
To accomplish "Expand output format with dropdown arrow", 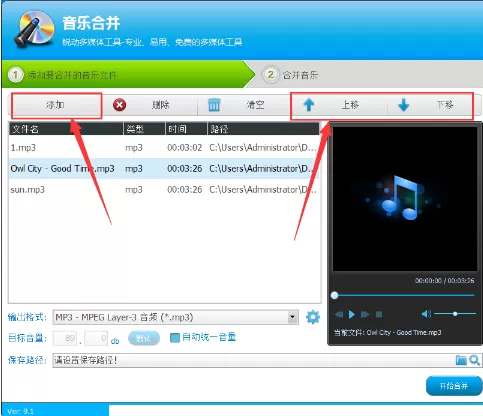I will (293, 317).
